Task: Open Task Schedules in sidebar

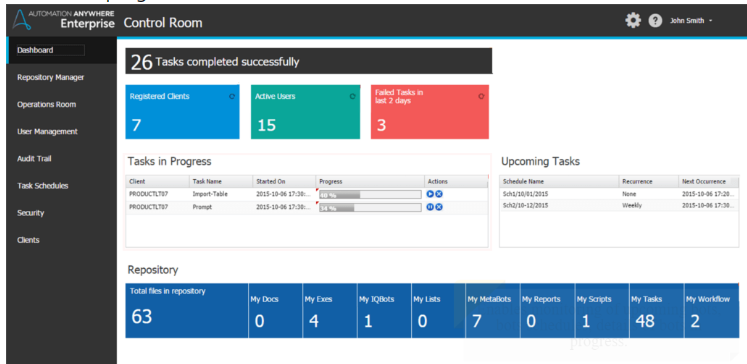Action: pos(42,186)
